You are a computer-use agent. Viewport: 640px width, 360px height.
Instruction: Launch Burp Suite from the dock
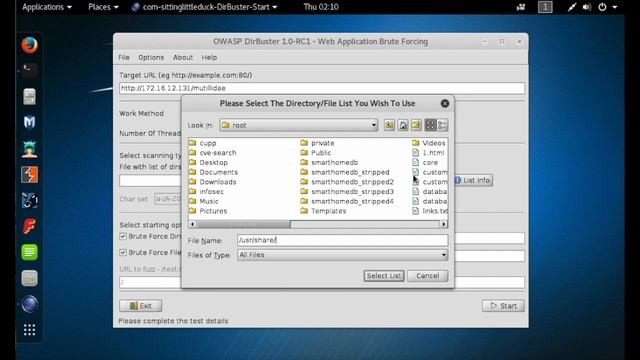(x=29, y=175)
